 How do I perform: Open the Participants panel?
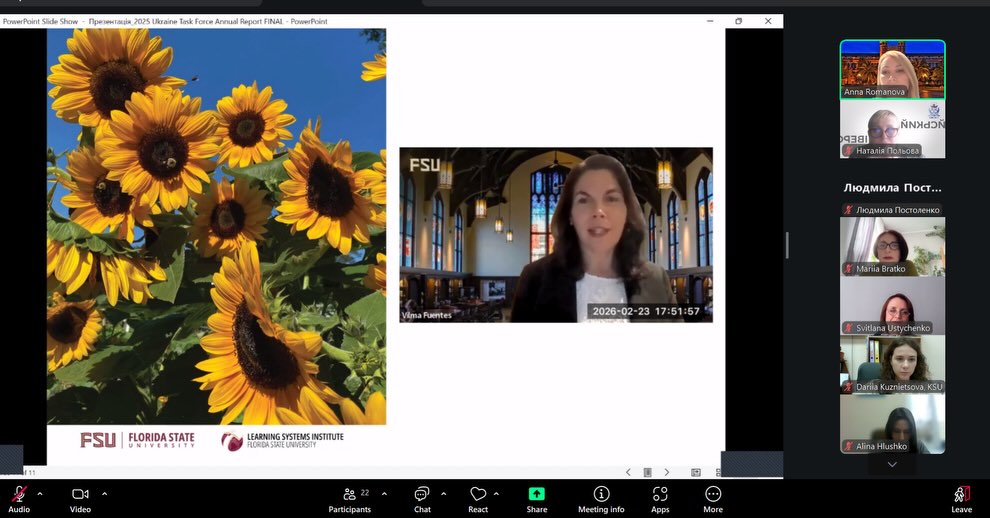[350, 495]
